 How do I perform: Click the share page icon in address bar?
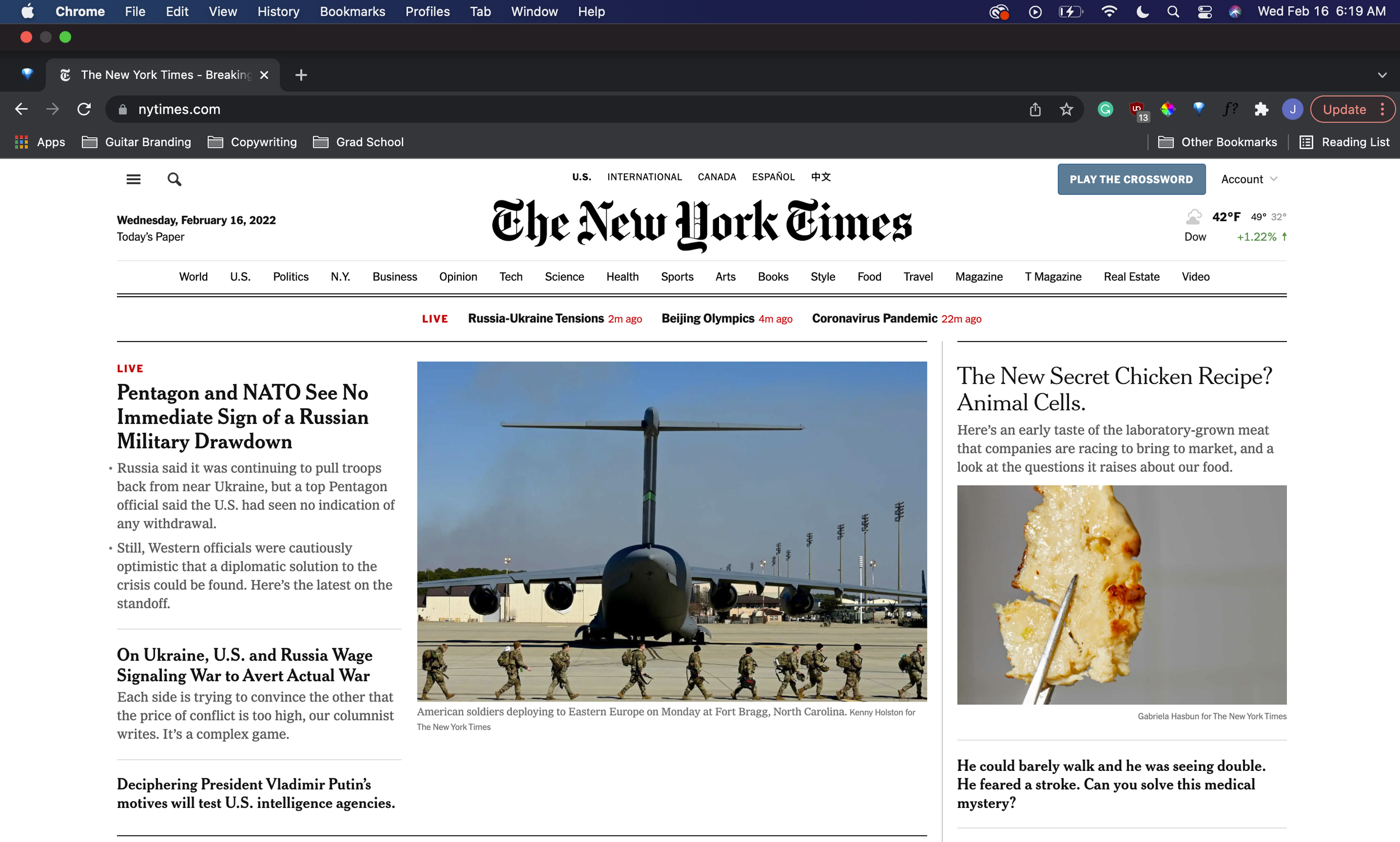click(x=1035, y=109)
